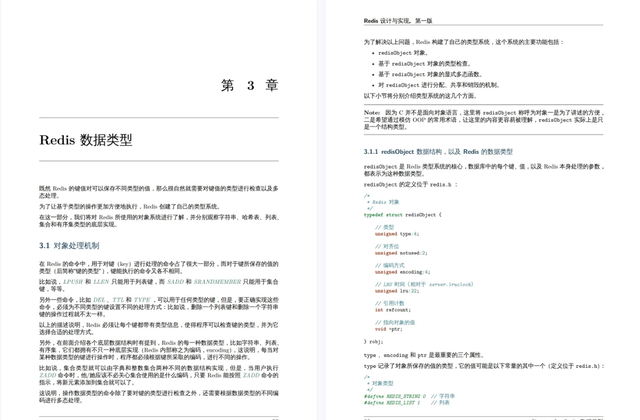
Task: Select the '3.1.1 redisObject 数据结构' subsection heading
Action: [x=438, y=152]
